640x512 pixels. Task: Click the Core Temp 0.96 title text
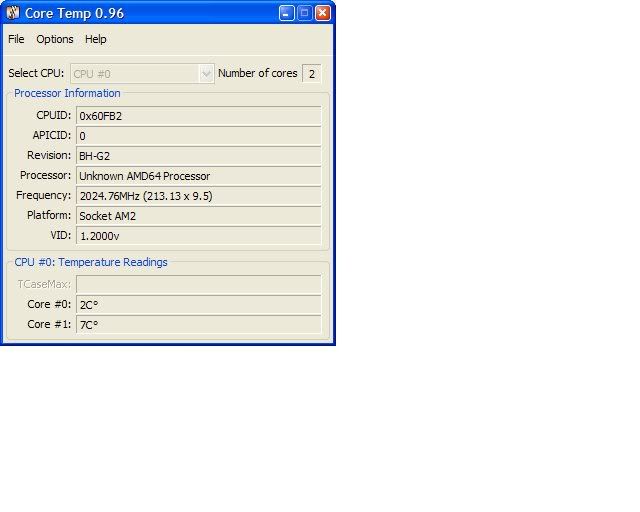(74, 13)
